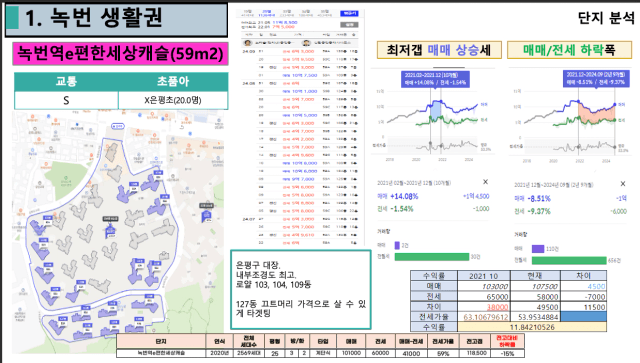Click the 11500 cell

(584, 307)
